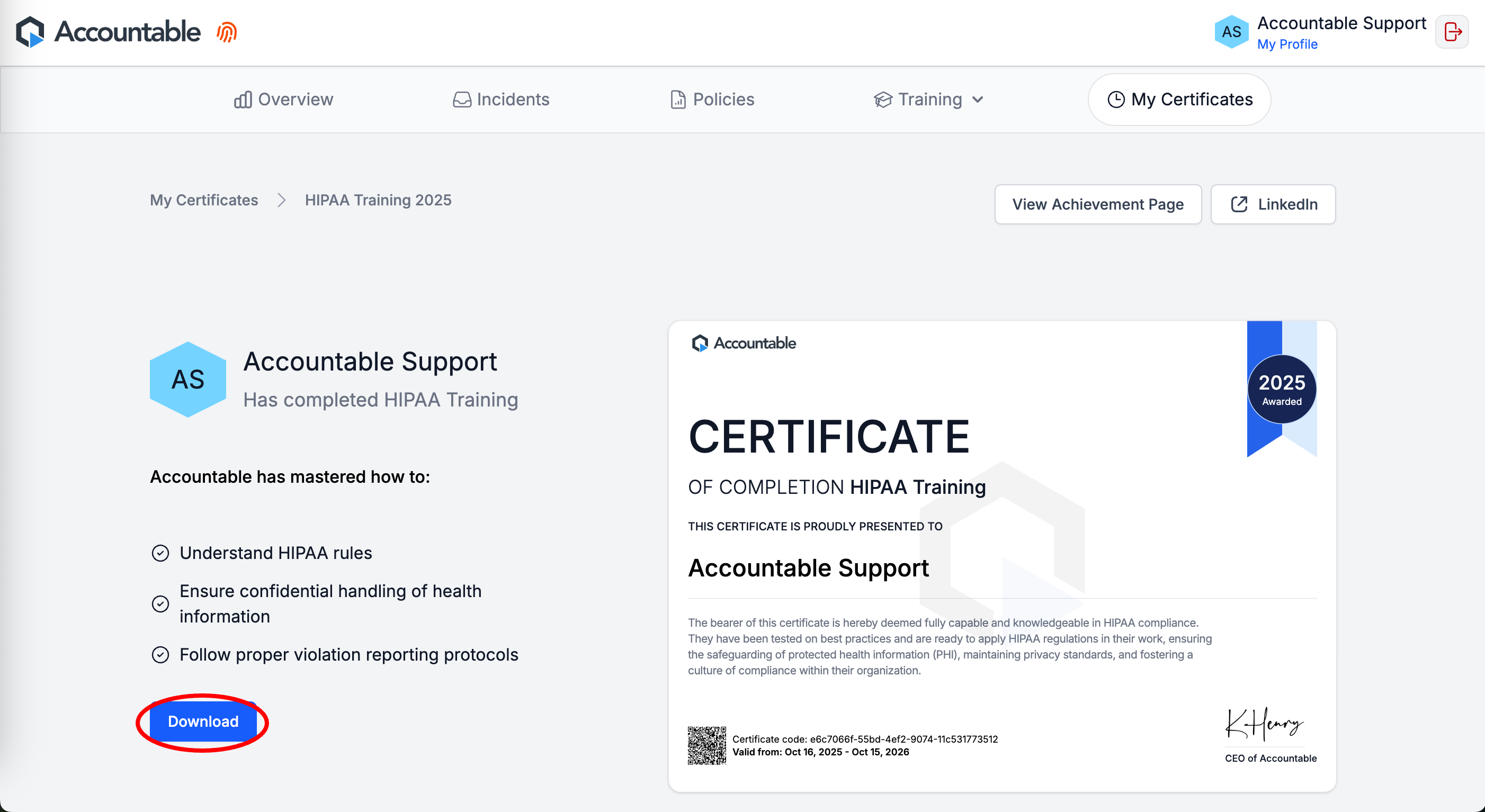Go to the Incidents tab

point(501,99)
